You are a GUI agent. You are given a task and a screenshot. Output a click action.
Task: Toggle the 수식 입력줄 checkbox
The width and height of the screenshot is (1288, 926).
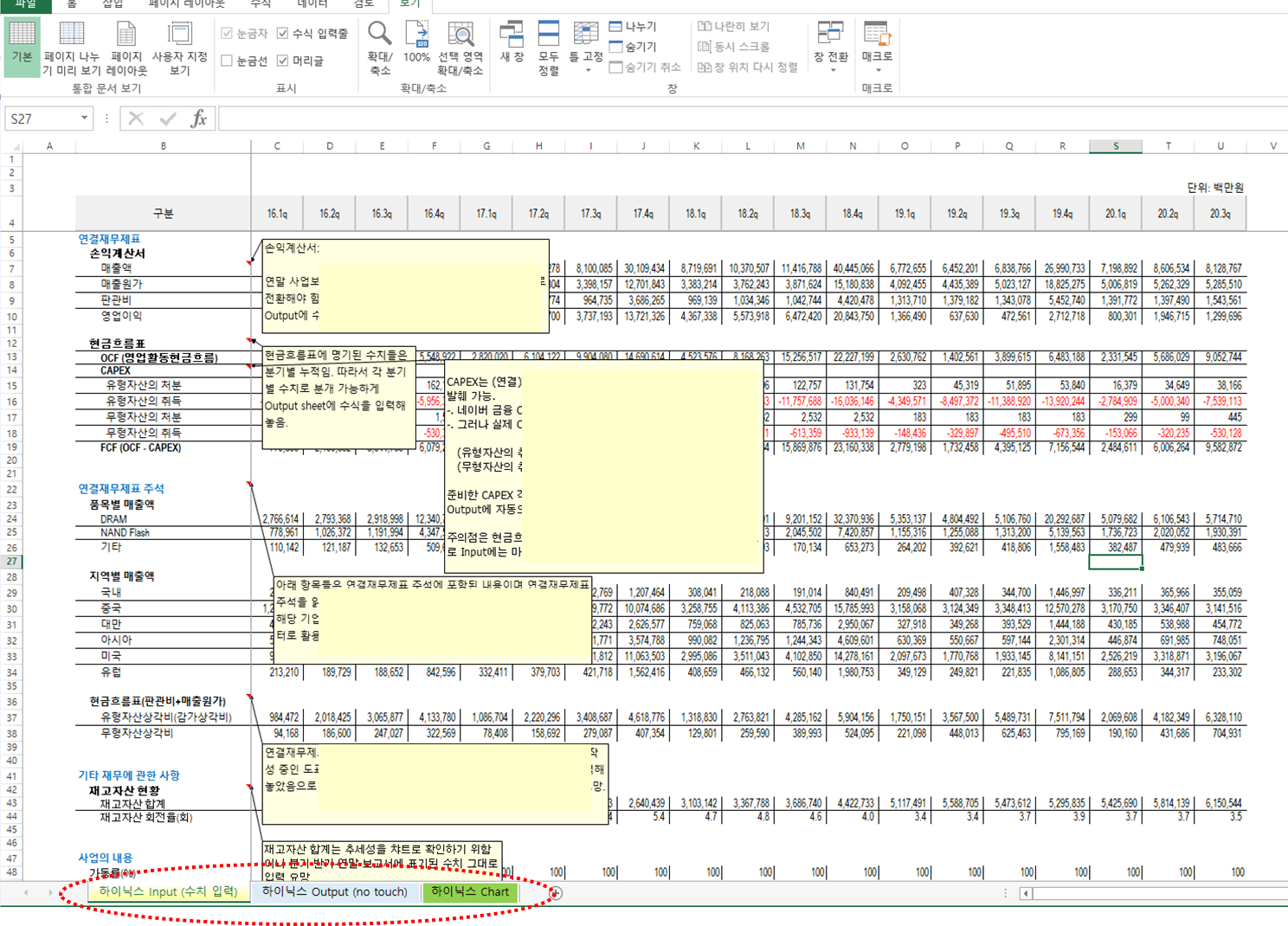283,34
